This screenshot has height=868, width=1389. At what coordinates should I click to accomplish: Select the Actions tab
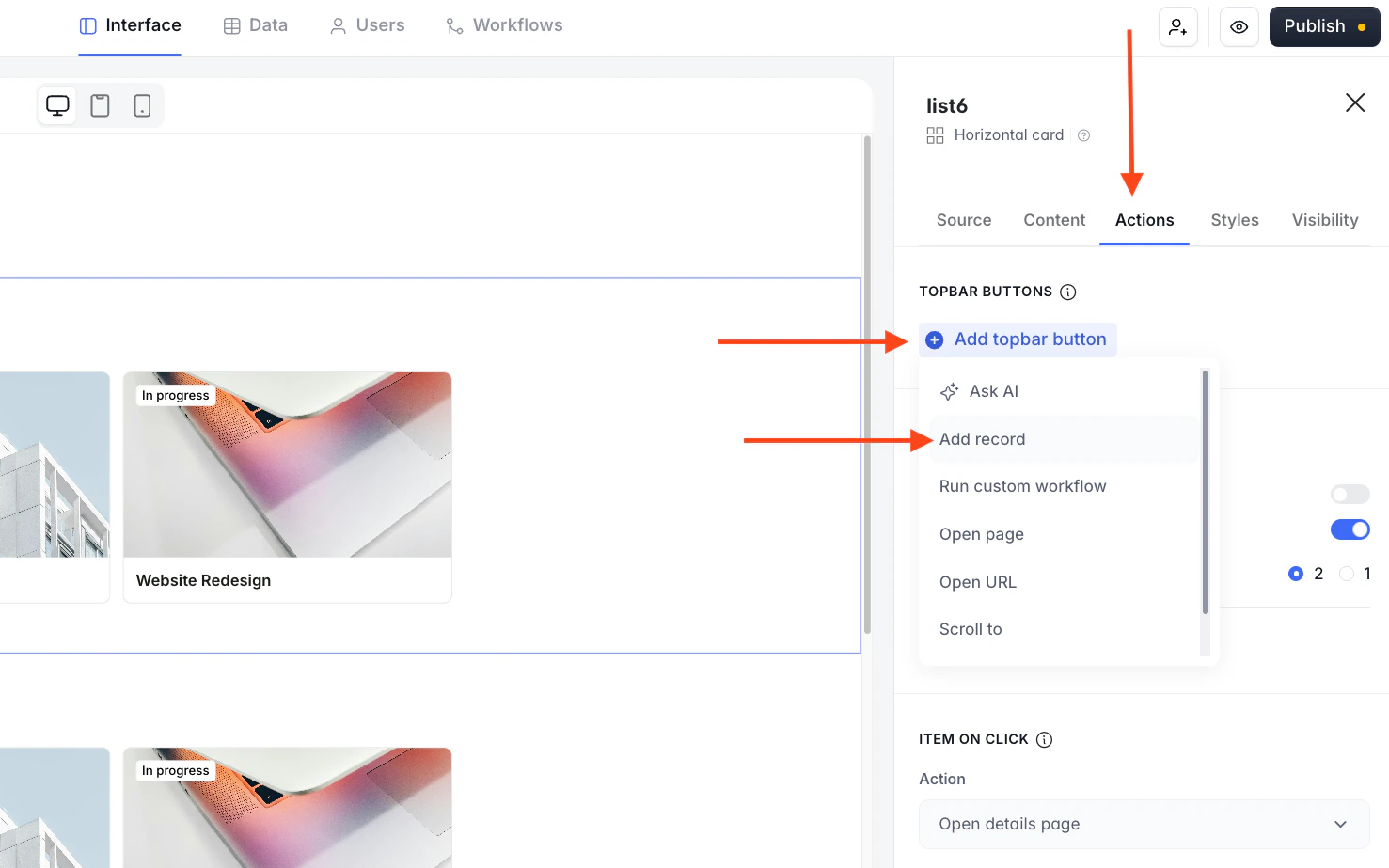pyautogui.click(x=1144, y=220)
